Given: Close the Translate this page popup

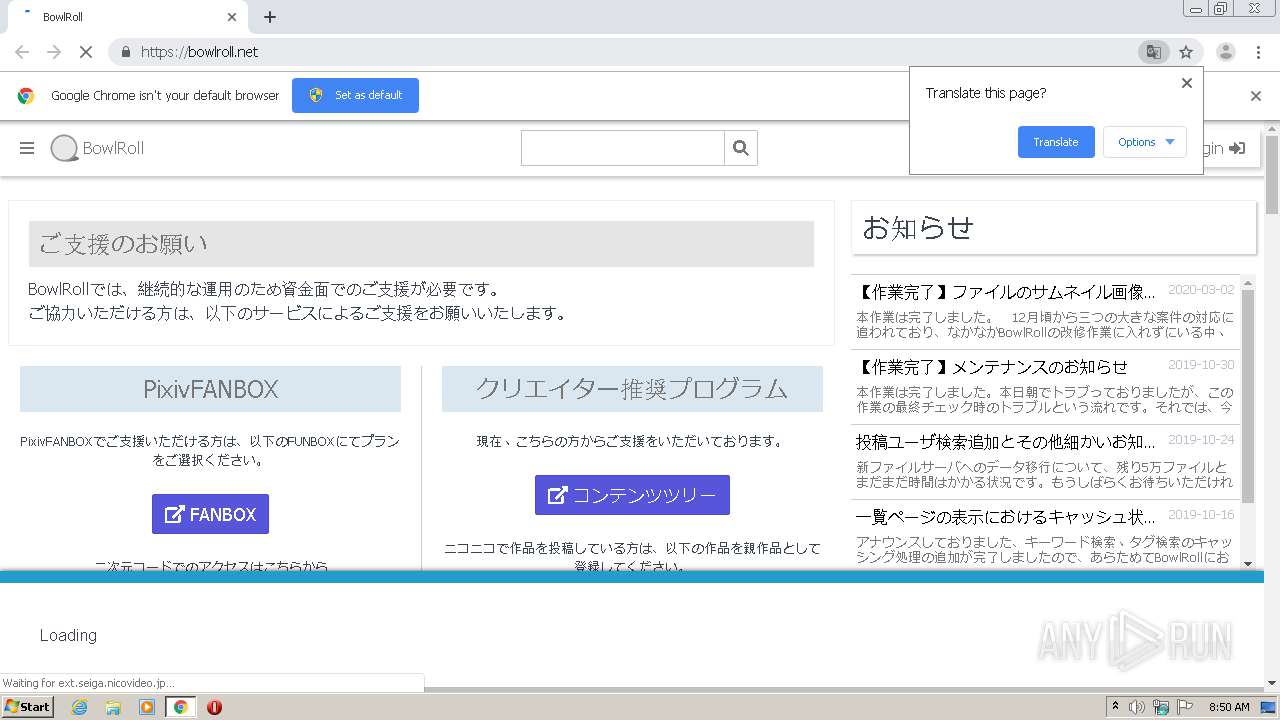Looking at the screenshot, I should coord(1187,83).
